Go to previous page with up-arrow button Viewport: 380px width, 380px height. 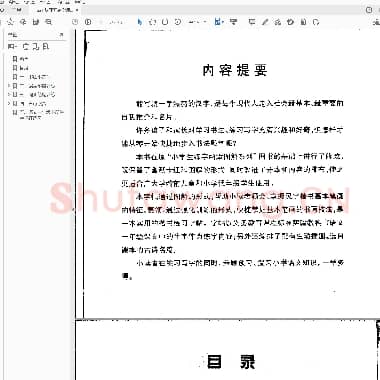75,22
